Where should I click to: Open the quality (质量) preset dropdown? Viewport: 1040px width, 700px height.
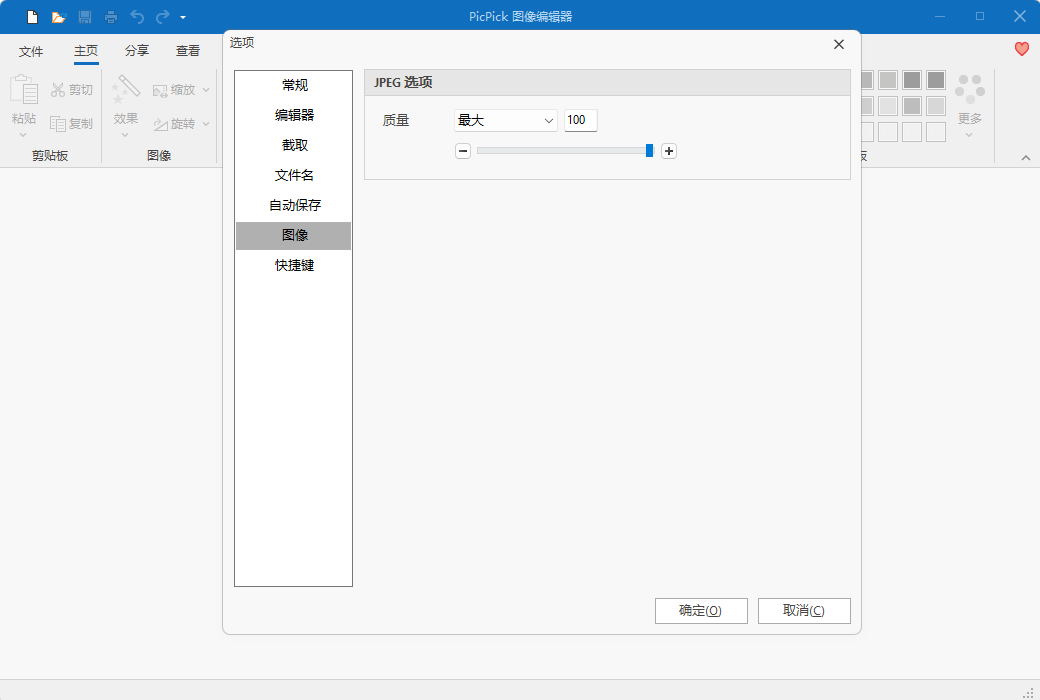505,120
